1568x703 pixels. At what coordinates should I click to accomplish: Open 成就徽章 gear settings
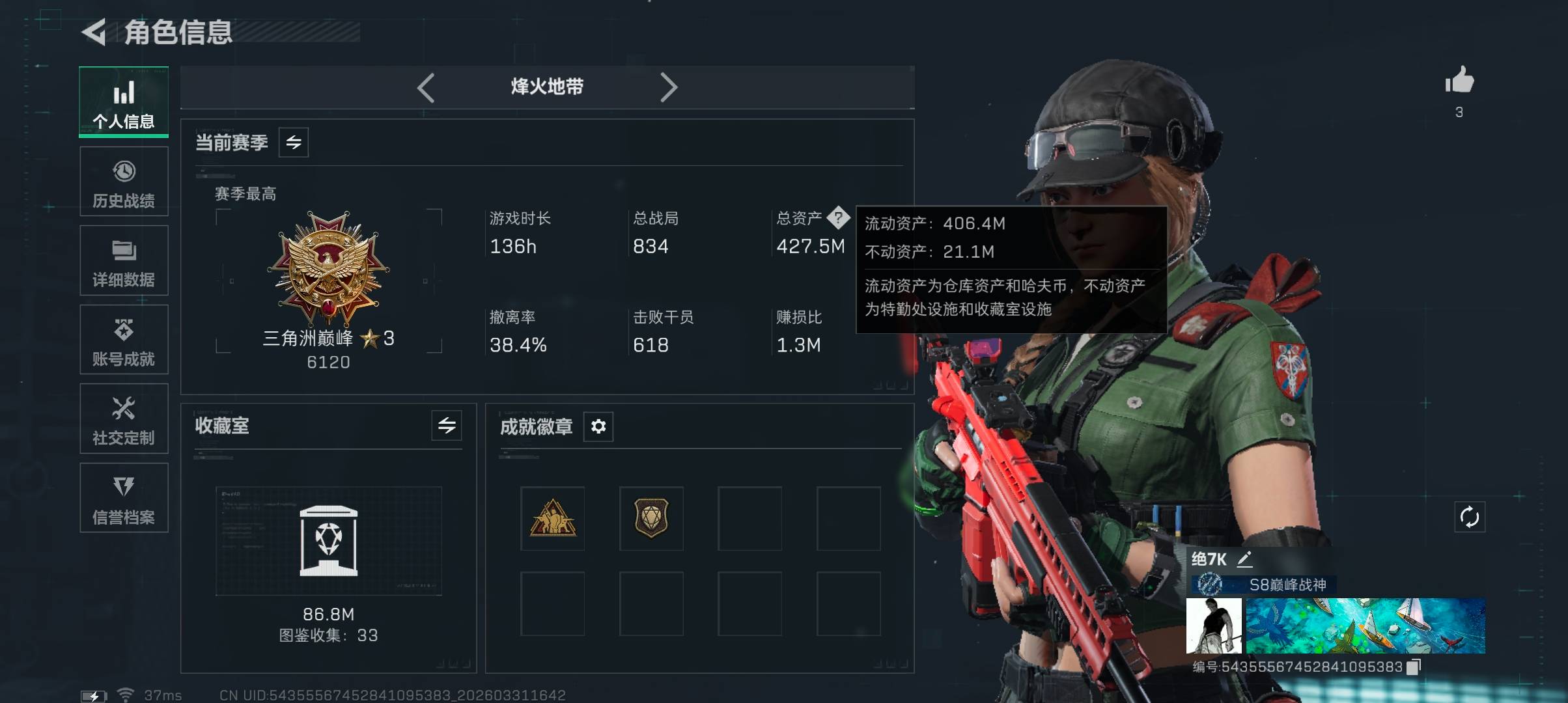coord(598,426)
